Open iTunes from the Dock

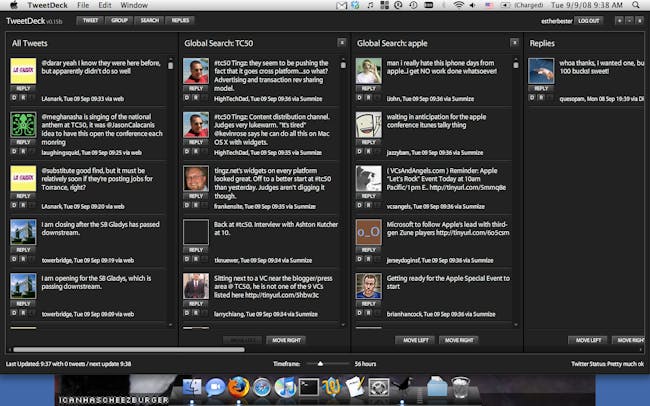tap(285, 387)
